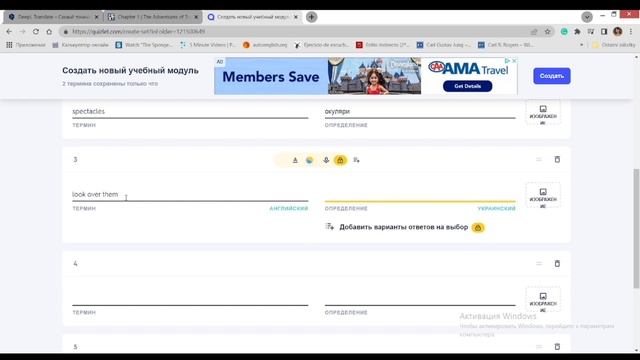Grab the reorder handle of card 3

pyautogui.click(x=539, y=160)
